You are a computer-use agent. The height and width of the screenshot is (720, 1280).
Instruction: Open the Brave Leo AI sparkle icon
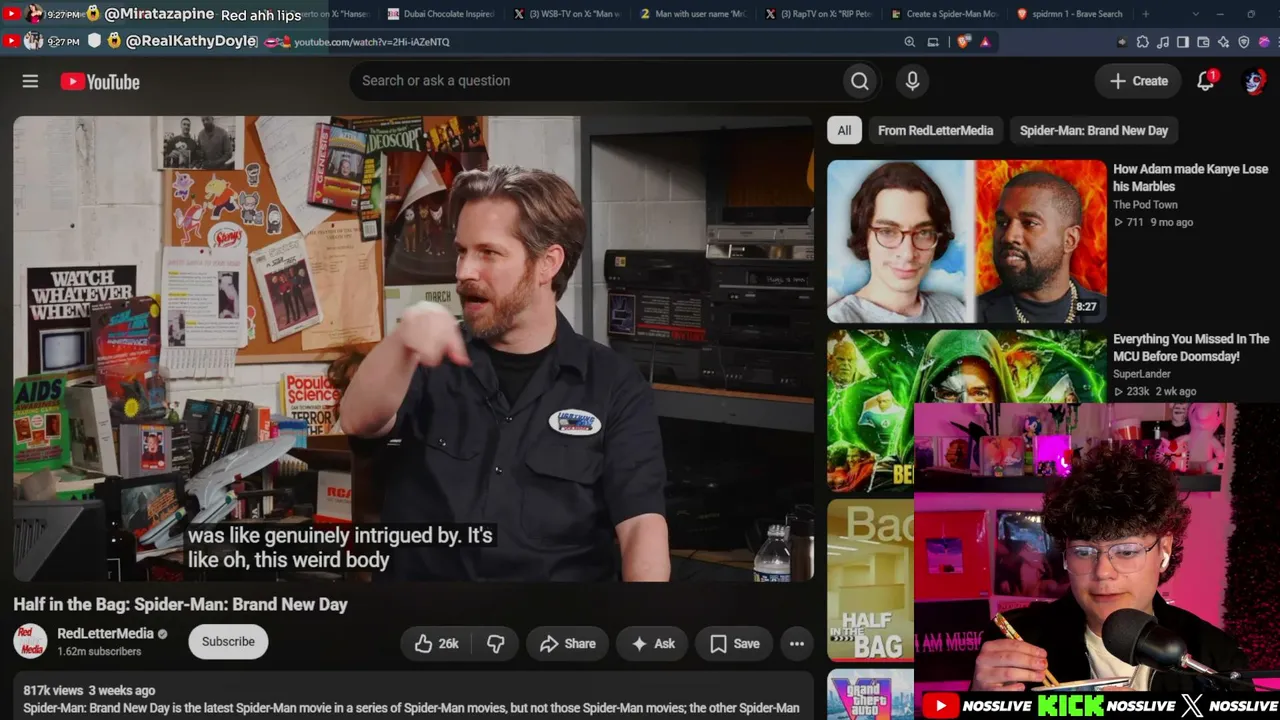(1223, 42)
